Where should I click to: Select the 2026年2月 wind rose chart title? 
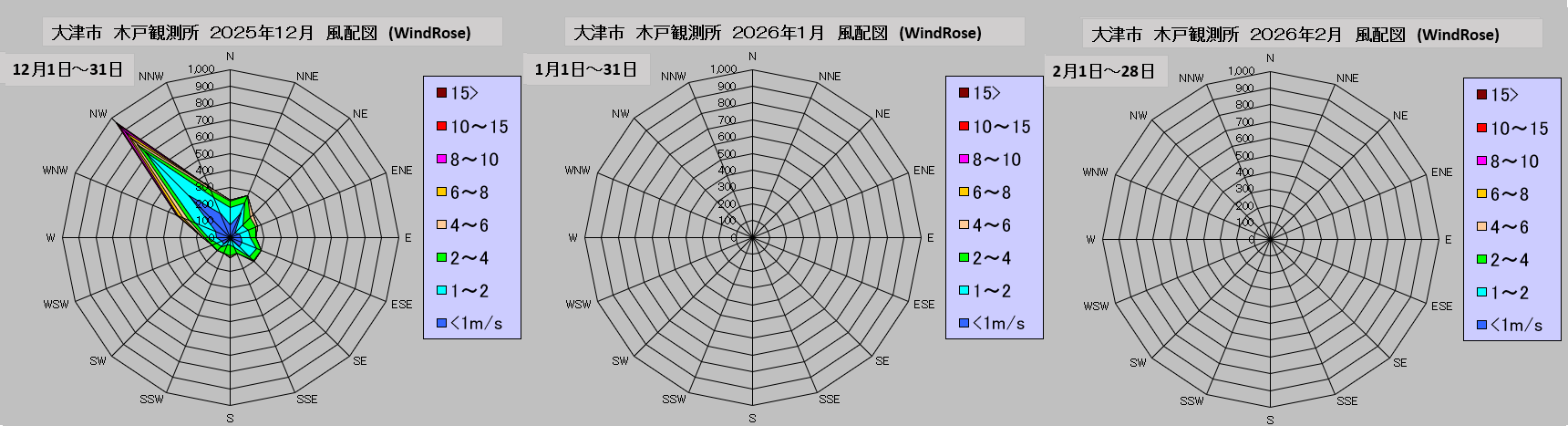pyautogui.click(x=1295, y=35)
